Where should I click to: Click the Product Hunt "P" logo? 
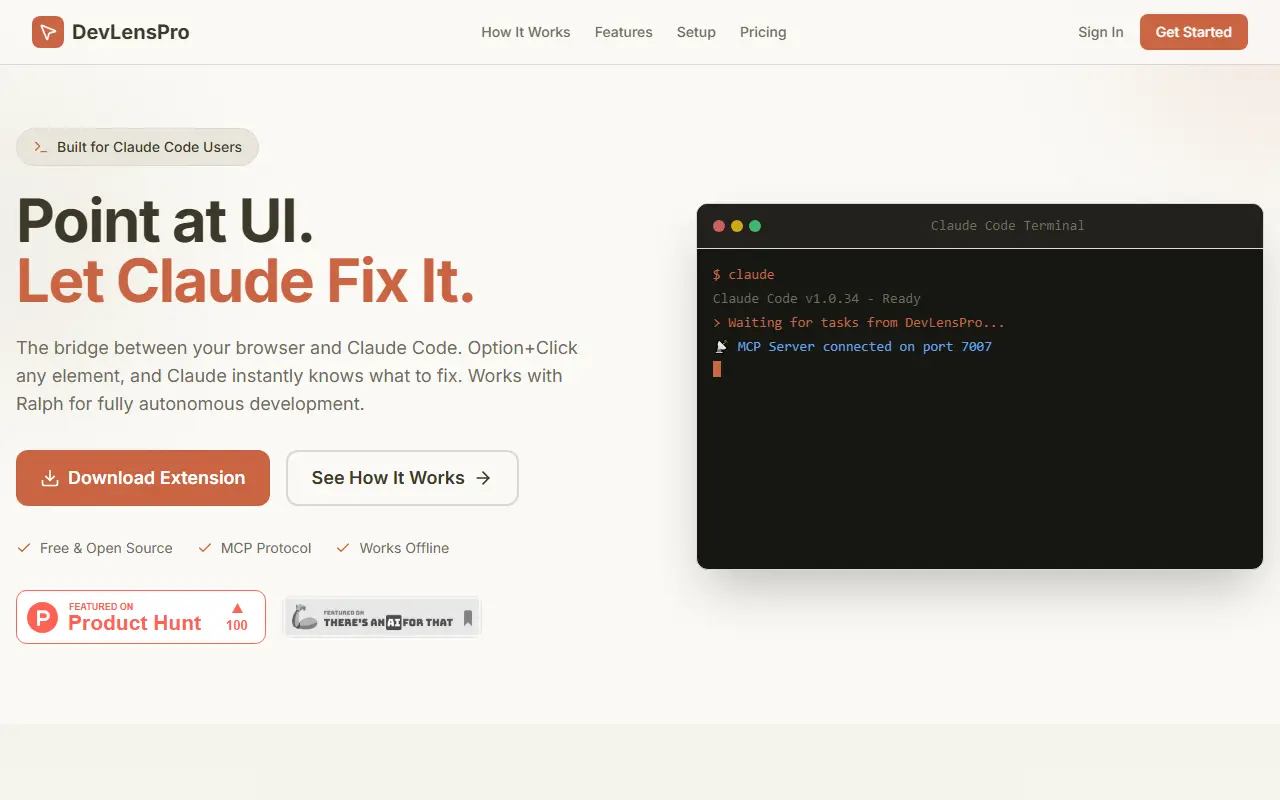click(x=42, y=617)
